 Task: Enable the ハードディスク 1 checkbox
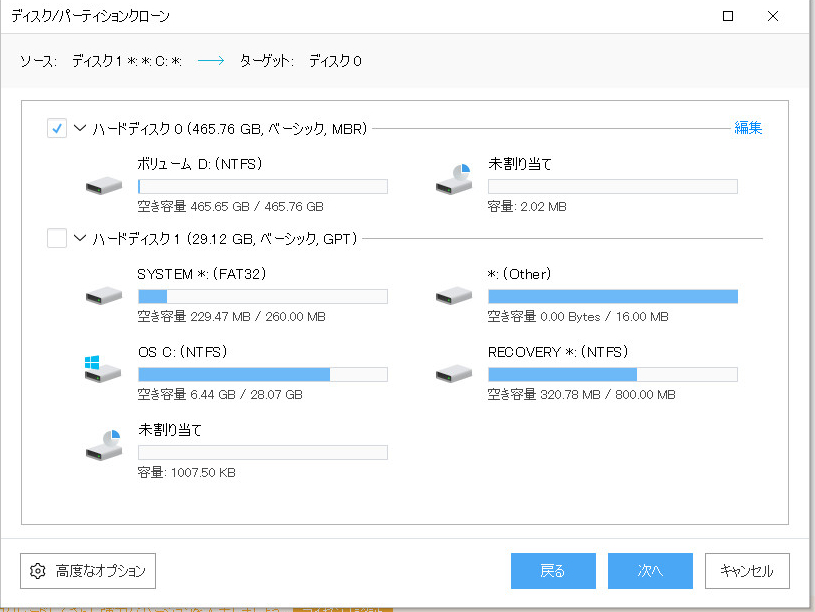click(57, 238)
